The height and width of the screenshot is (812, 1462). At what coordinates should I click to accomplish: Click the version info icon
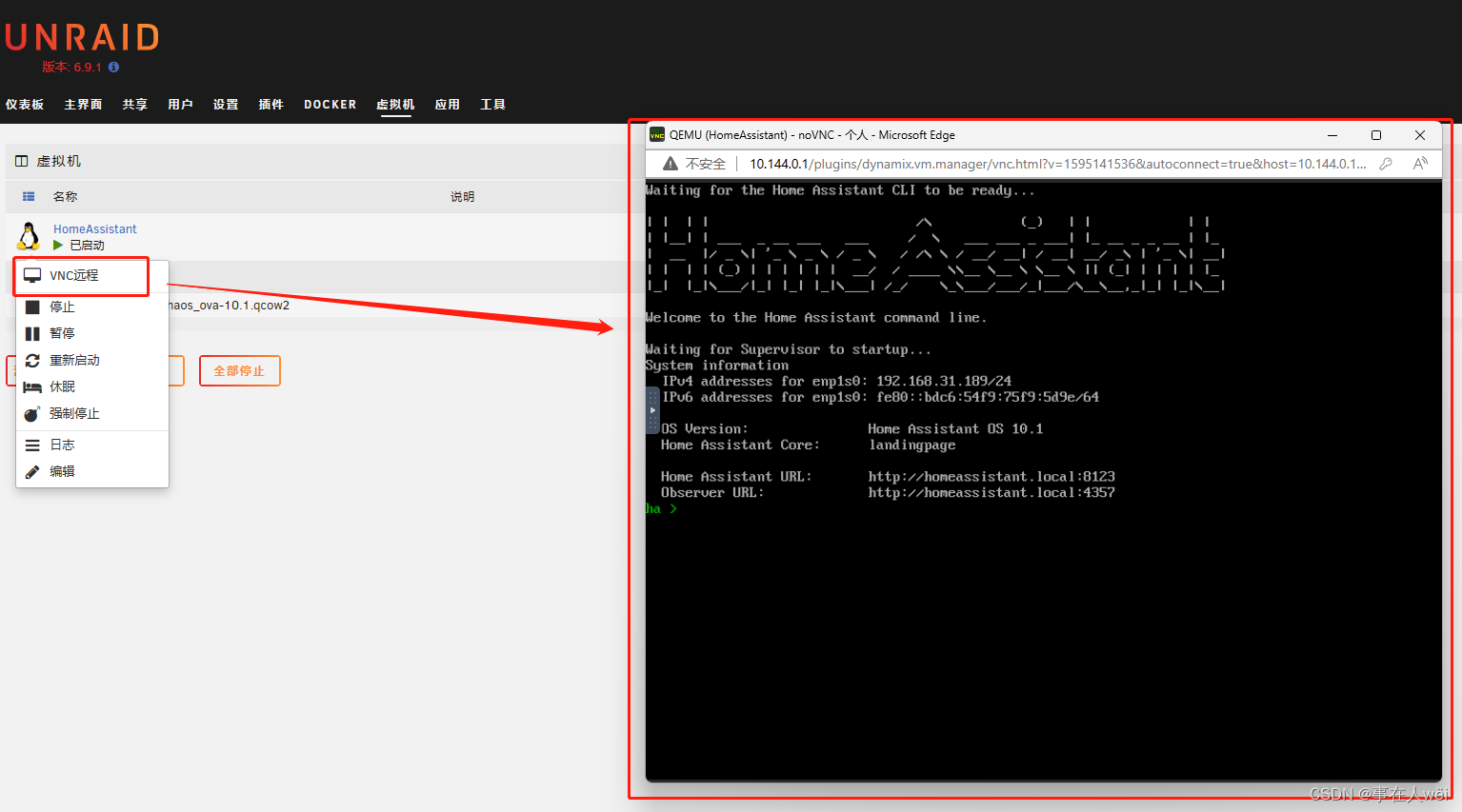pyautogui.click(x=113, y=67)
